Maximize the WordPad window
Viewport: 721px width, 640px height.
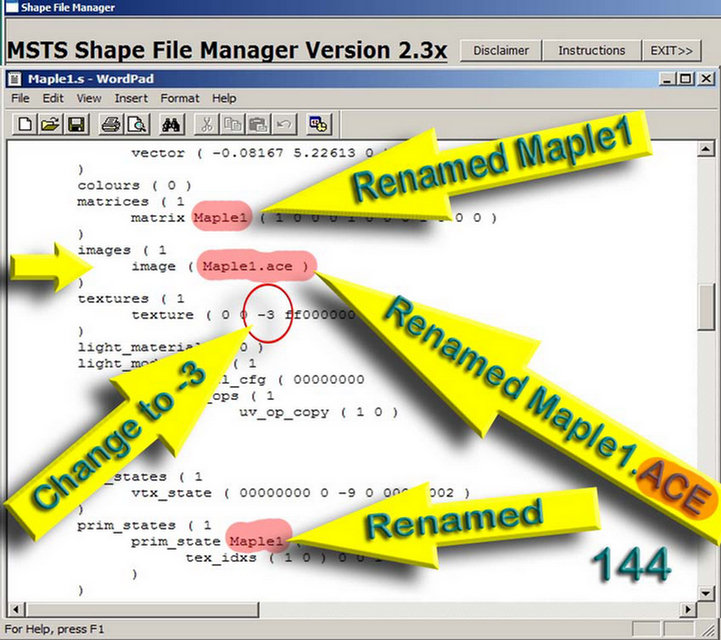point(685,79)
